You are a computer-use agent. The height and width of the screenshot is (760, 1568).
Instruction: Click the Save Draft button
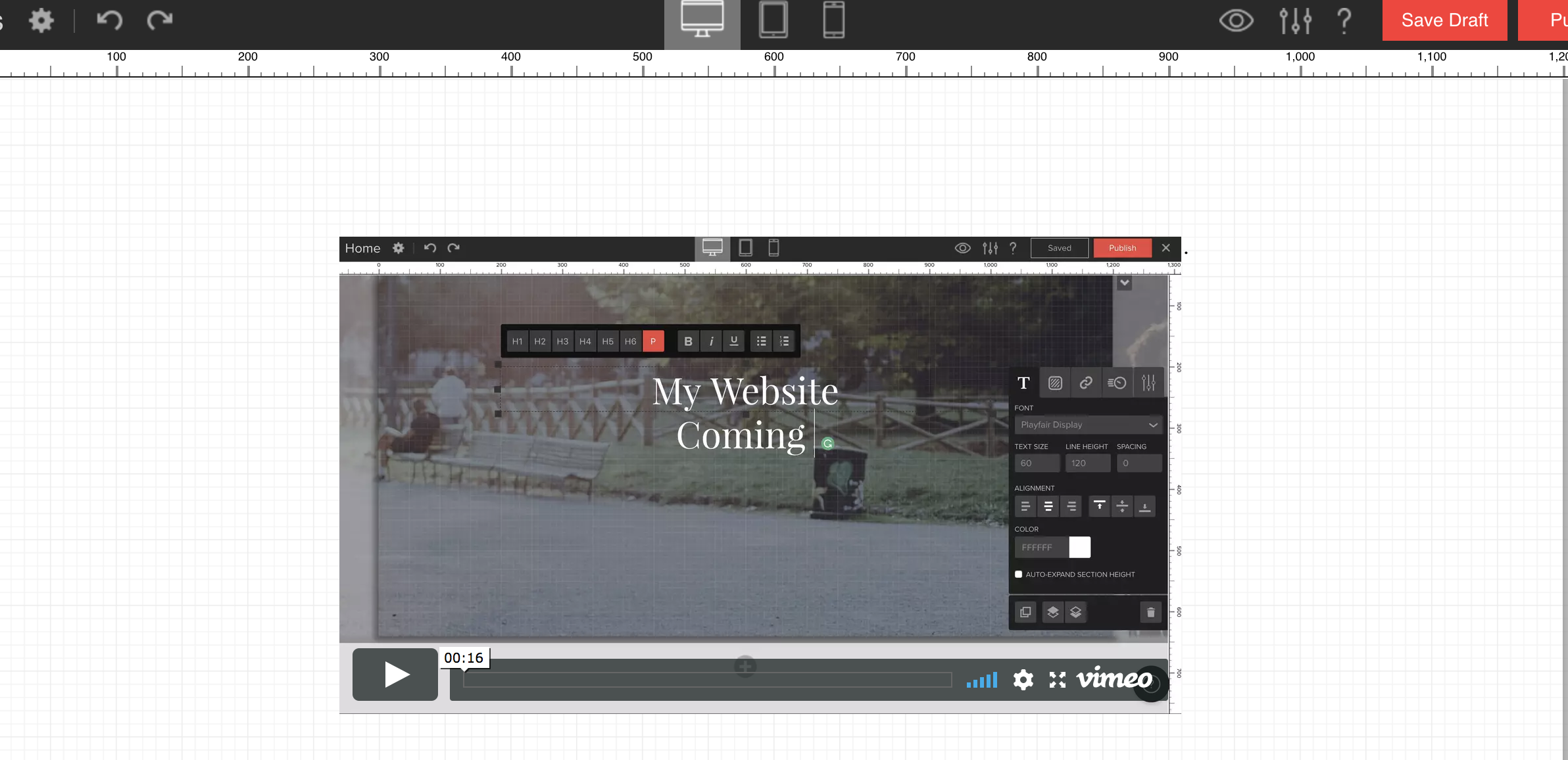tap(1444, 20)
